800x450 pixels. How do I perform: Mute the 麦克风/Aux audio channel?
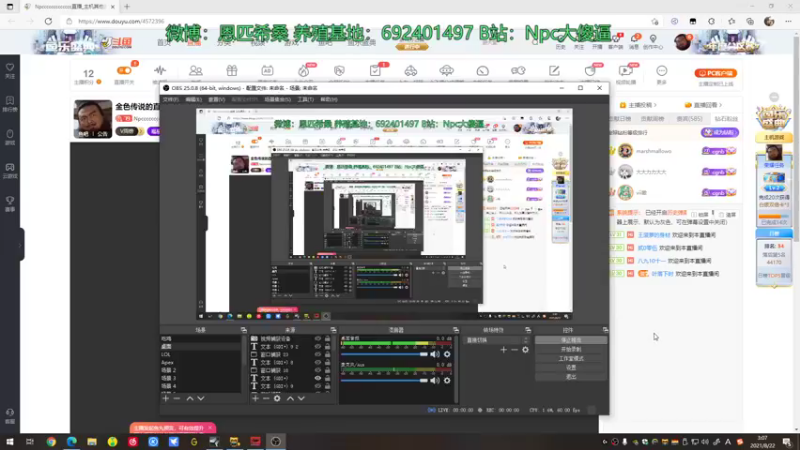click(435, 381)
